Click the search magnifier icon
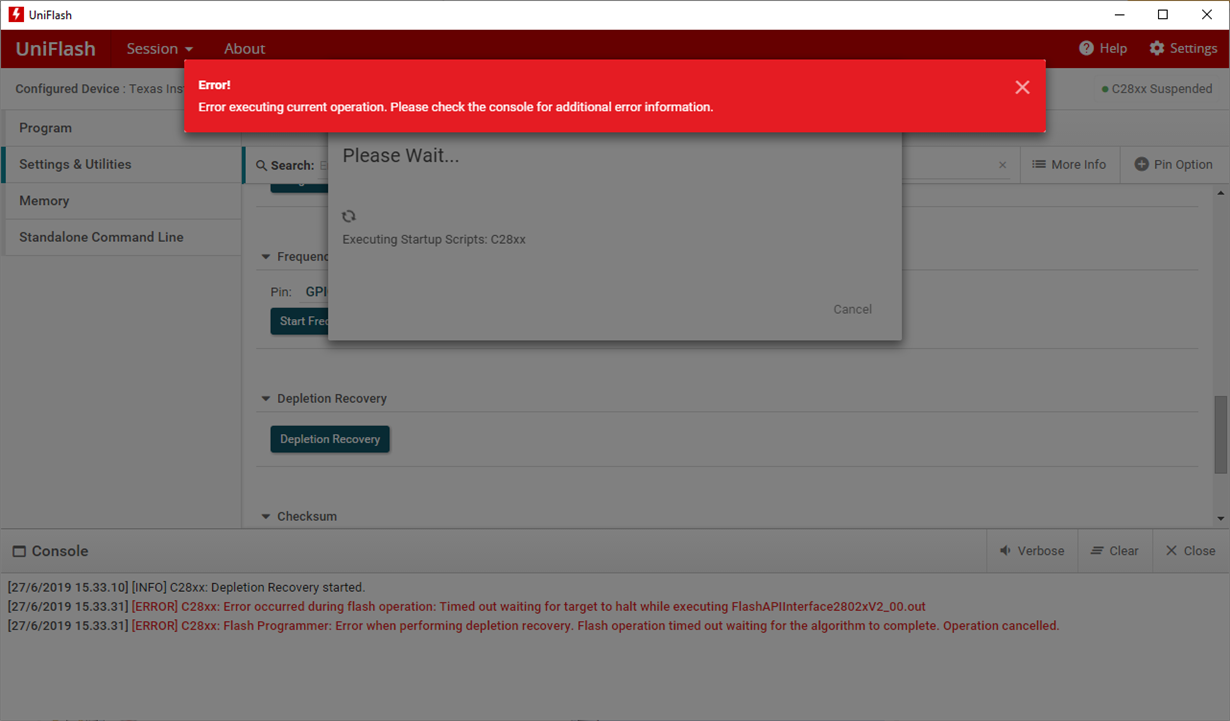Viewport: 1230px width, 721px height. [261, 166]
